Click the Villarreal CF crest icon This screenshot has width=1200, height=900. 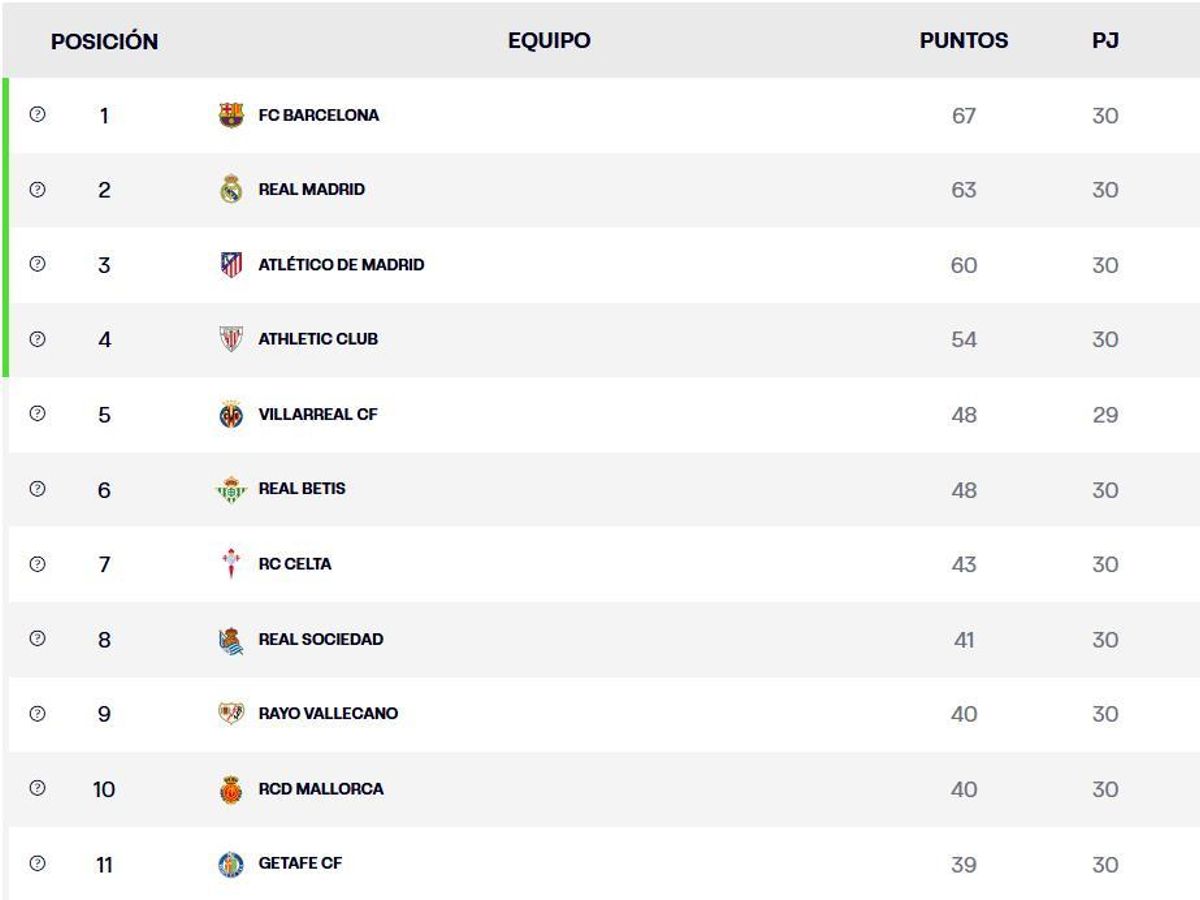pos(231,414)
